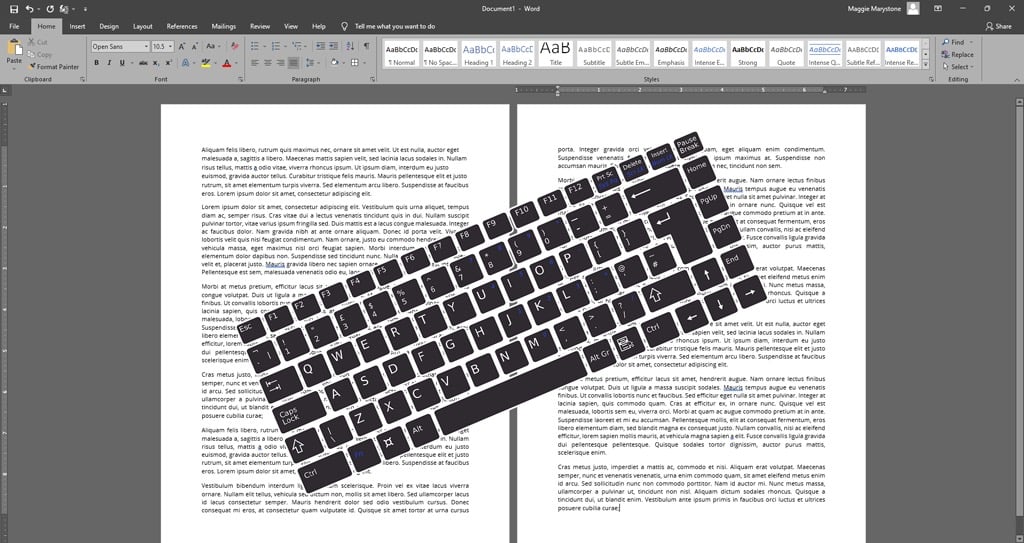The width and height of the screenshot is (1024, 543).
Task: Toggle Bold formatting
Action: coord(97,63)
